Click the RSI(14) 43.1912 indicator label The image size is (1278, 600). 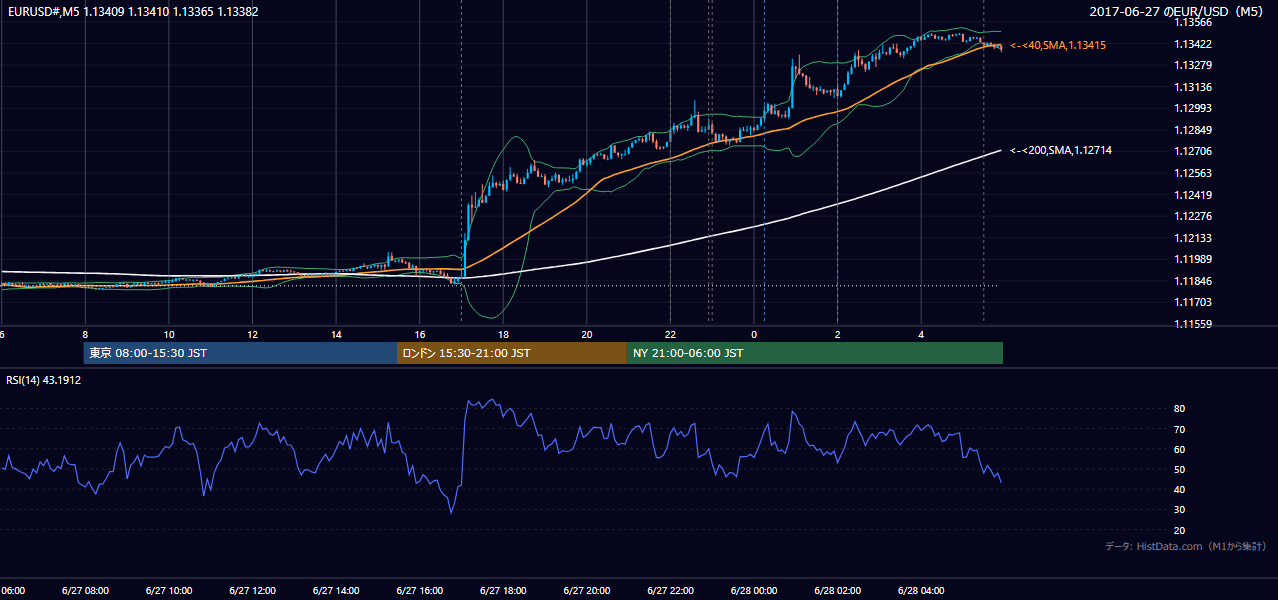pyautogui.click(x=44, y=380)
